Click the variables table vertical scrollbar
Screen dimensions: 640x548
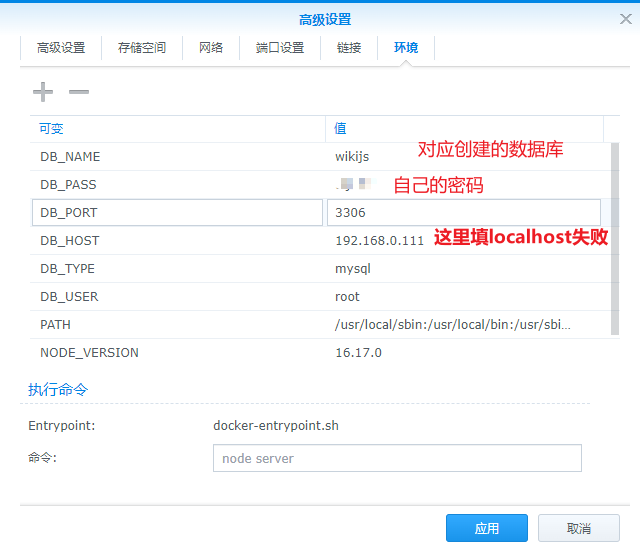pyautogui.click(x=615, y=239)
